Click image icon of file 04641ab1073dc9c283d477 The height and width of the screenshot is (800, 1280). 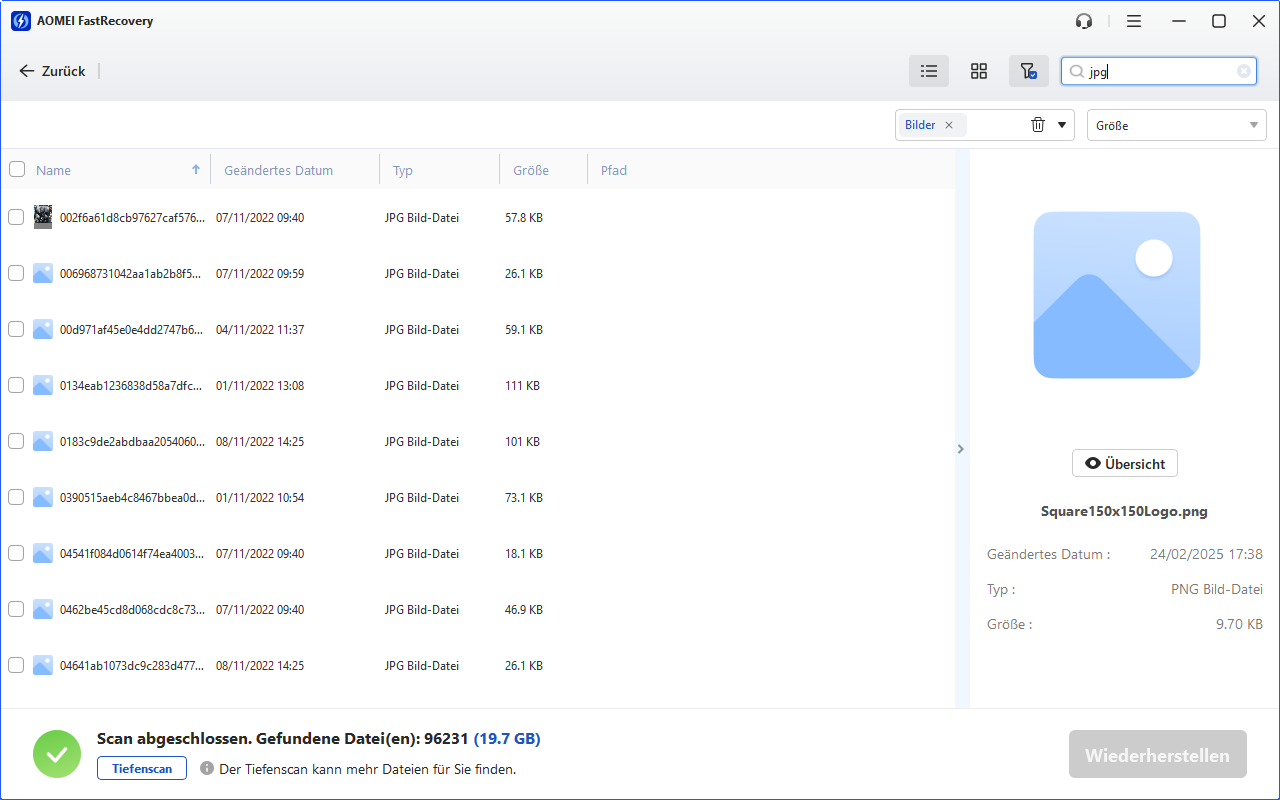point(43,665)
